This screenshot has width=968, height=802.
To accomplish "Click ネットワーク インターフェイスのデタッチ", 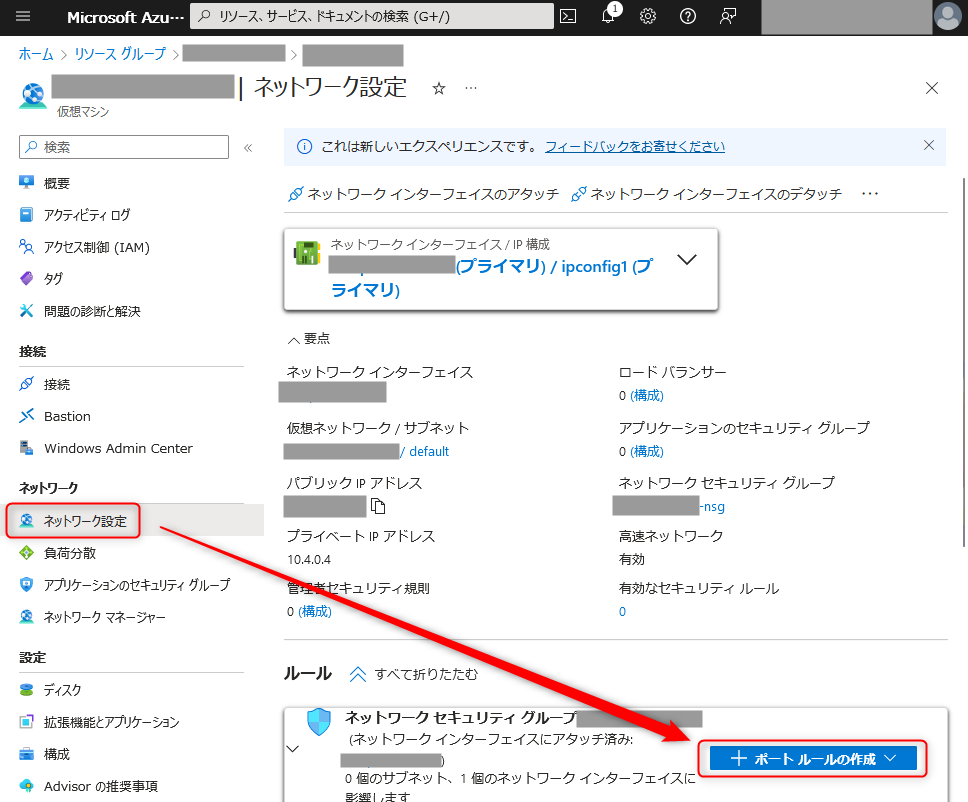I will tap(706, 194).
